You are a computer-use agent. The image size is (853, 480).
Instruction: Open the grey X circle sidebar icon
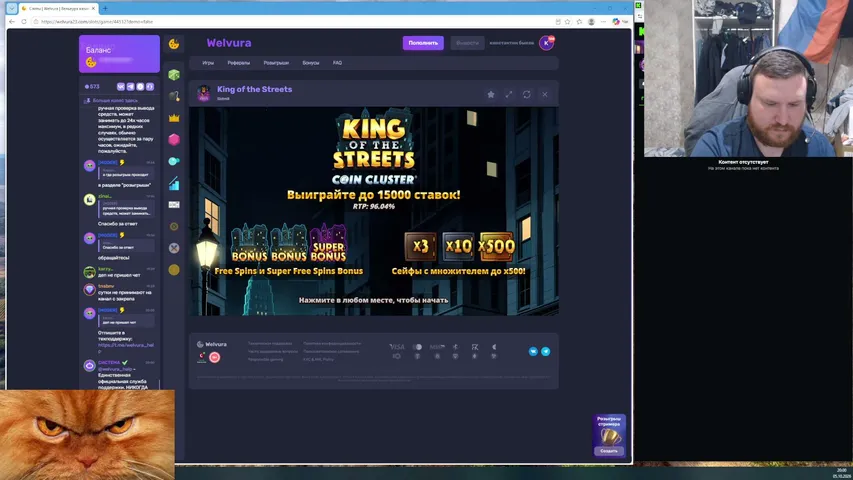click(174, 248)
